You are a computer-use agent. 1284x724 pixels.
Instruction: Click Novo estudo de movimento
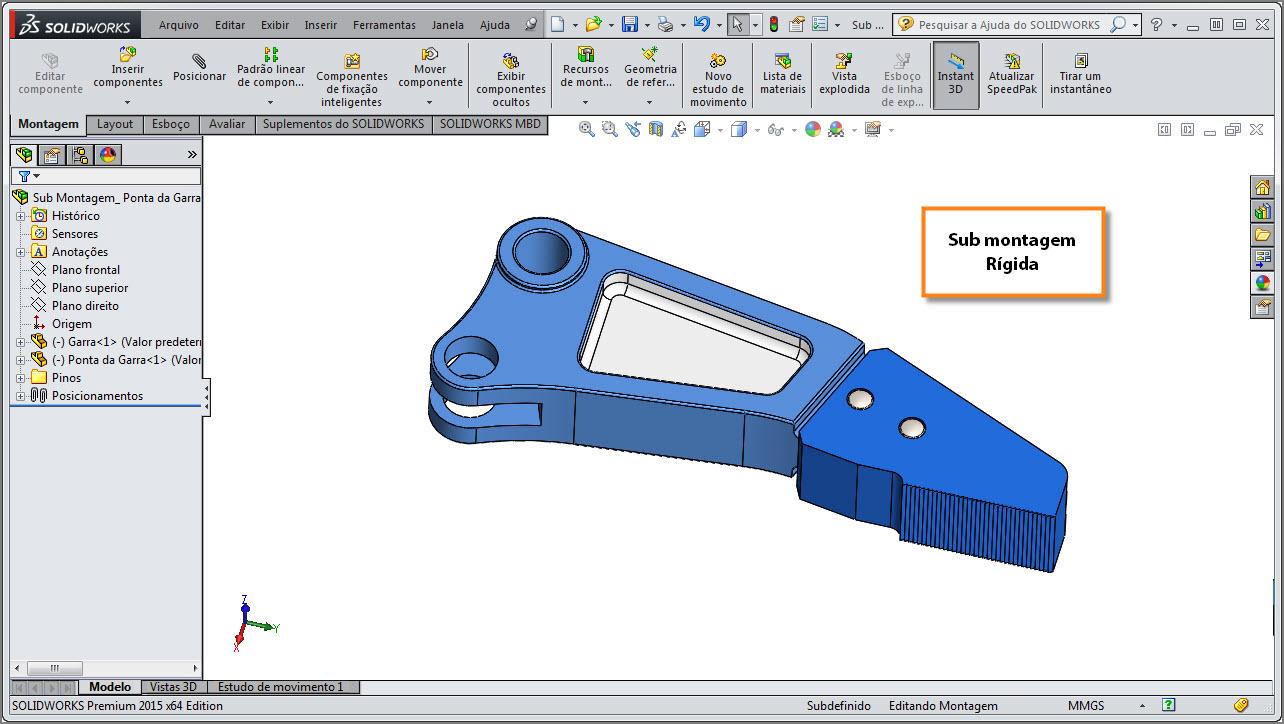[x=717, y=70]
